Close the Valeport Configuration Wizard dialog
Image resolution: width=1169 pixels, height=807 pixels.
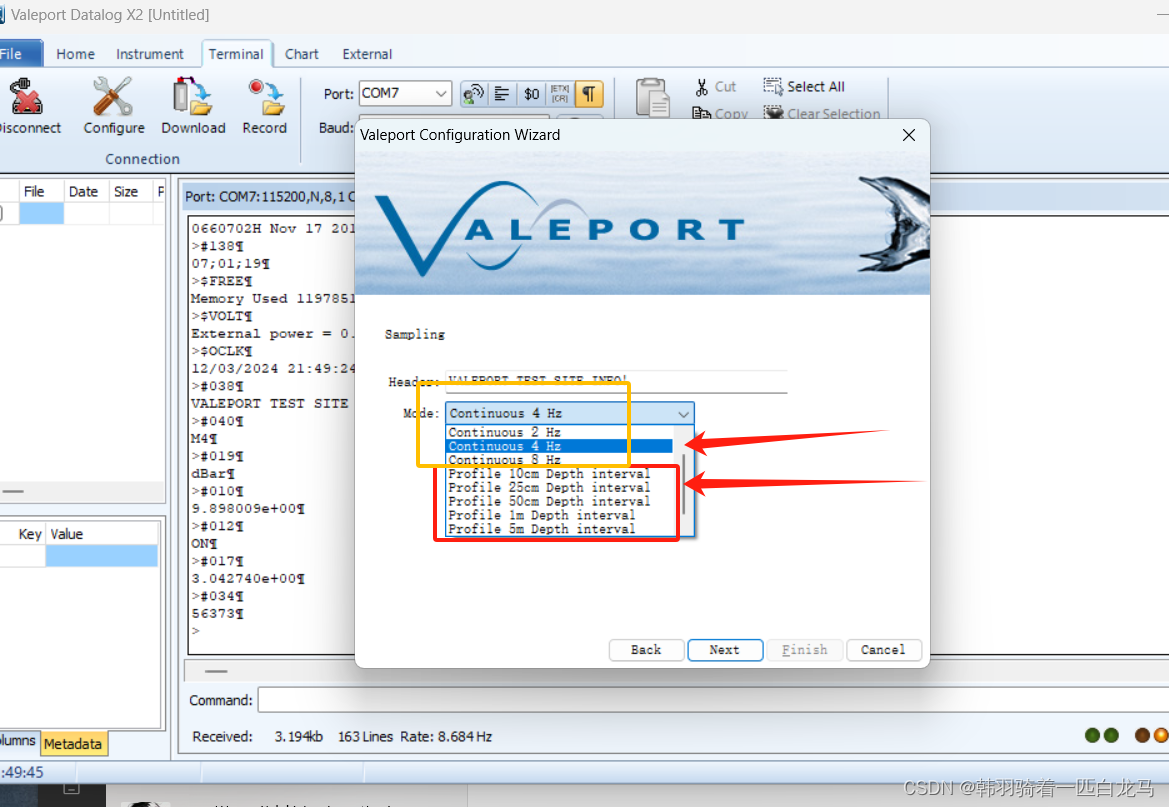coord(908,135)
